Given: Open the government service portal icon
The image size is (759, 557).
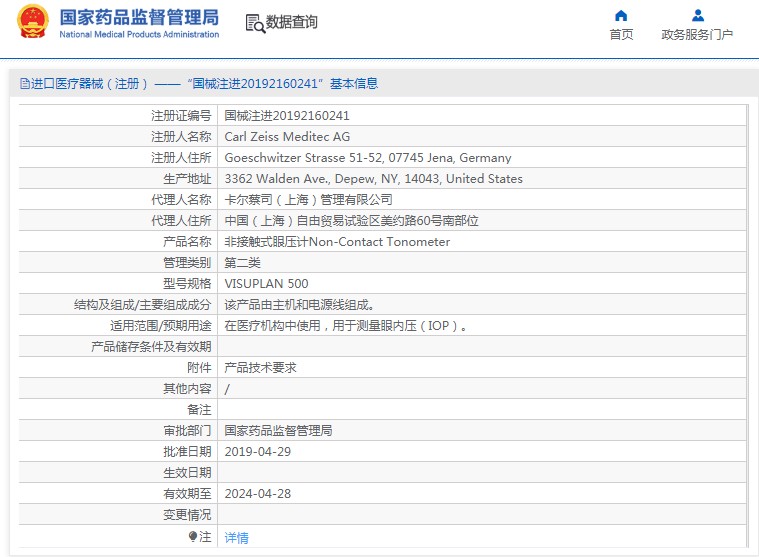Looking at the screenshot, I should (698, 16).
